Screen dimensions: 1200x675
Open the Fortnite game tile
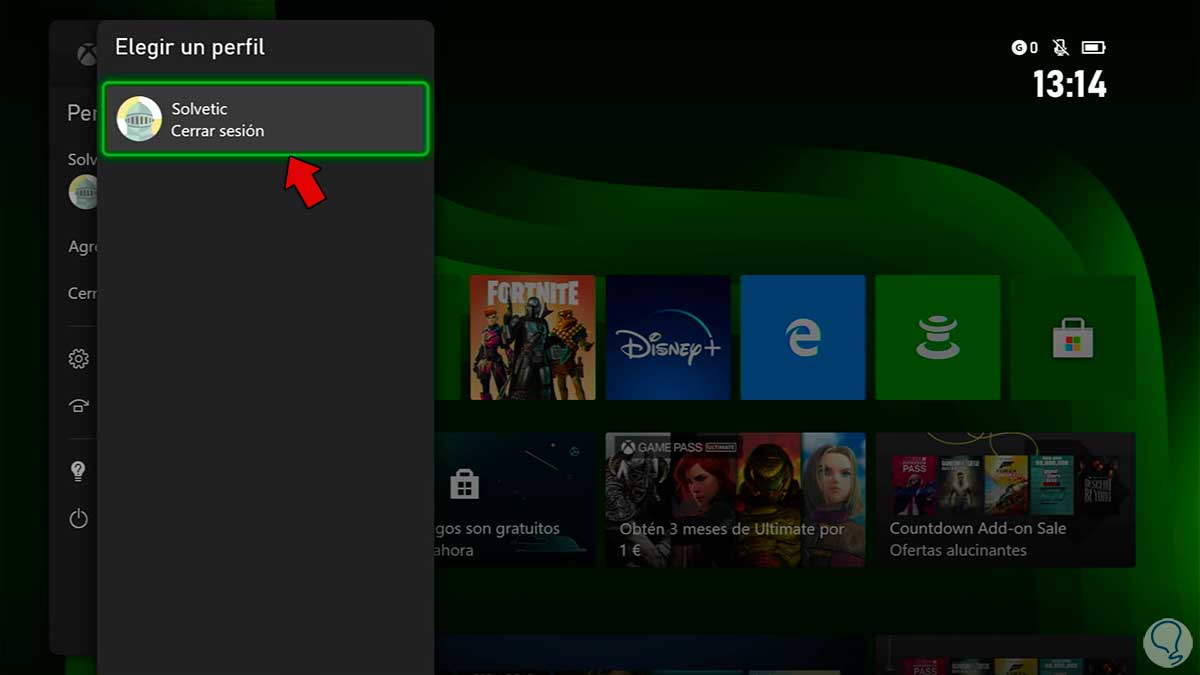[x=532, y=338]
